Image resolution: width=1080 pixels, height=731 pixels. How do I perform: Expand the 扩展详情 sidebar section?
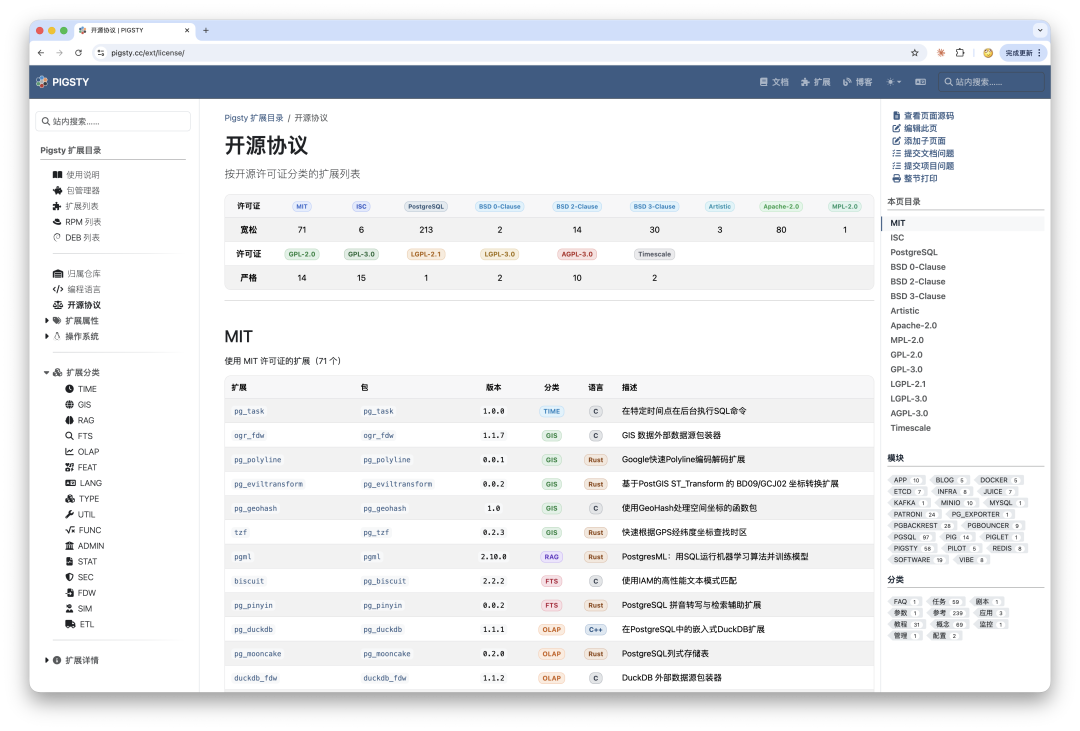click(x=47, y=660)
